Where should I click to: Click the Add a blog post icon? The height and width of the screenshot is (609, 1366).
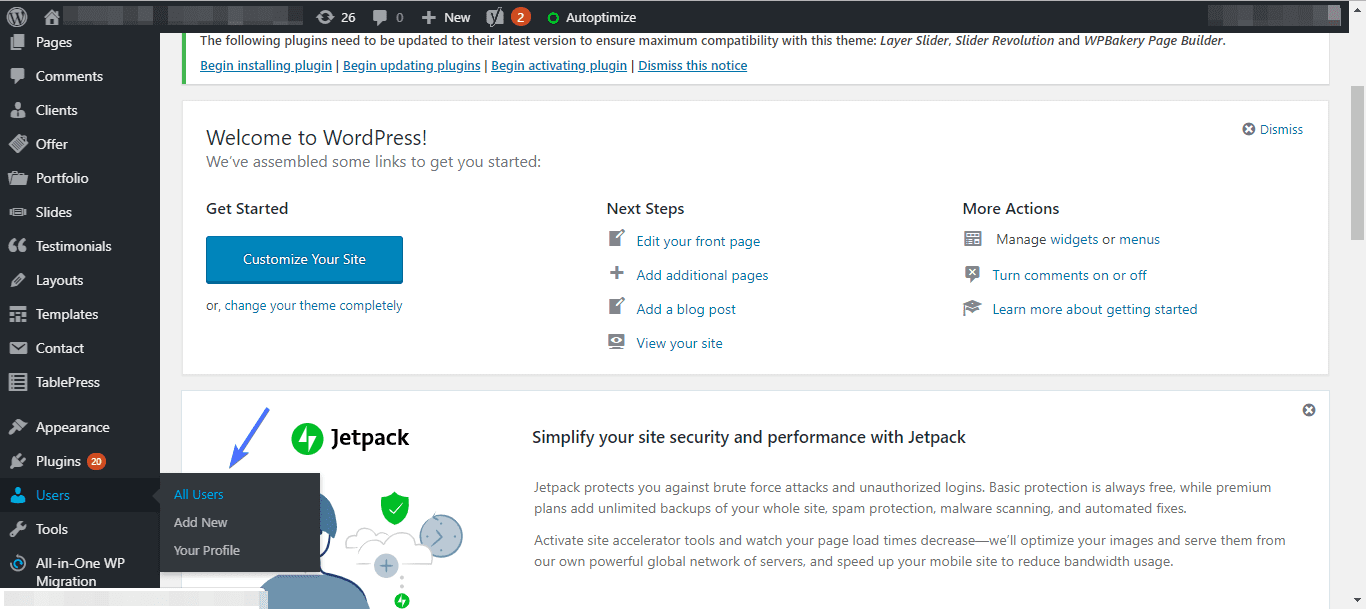(617, 307)
